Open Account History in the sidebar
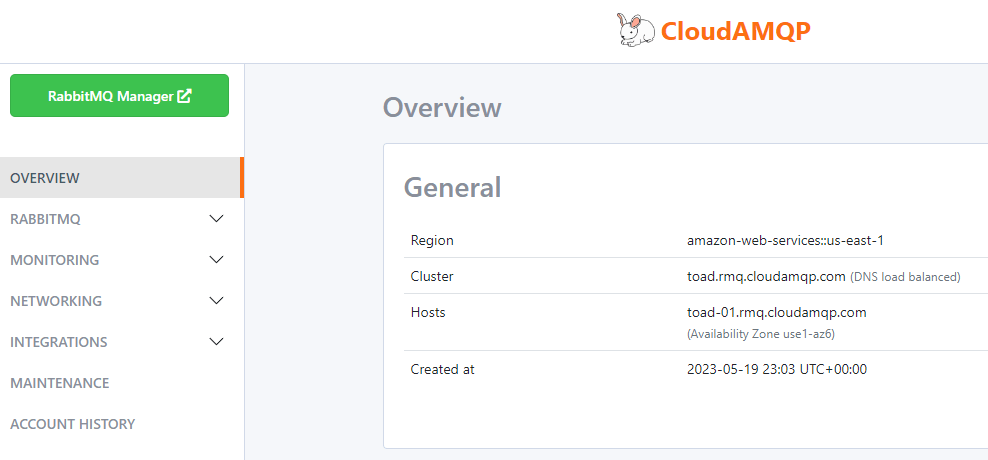The image size is (988, 460). 73,424
